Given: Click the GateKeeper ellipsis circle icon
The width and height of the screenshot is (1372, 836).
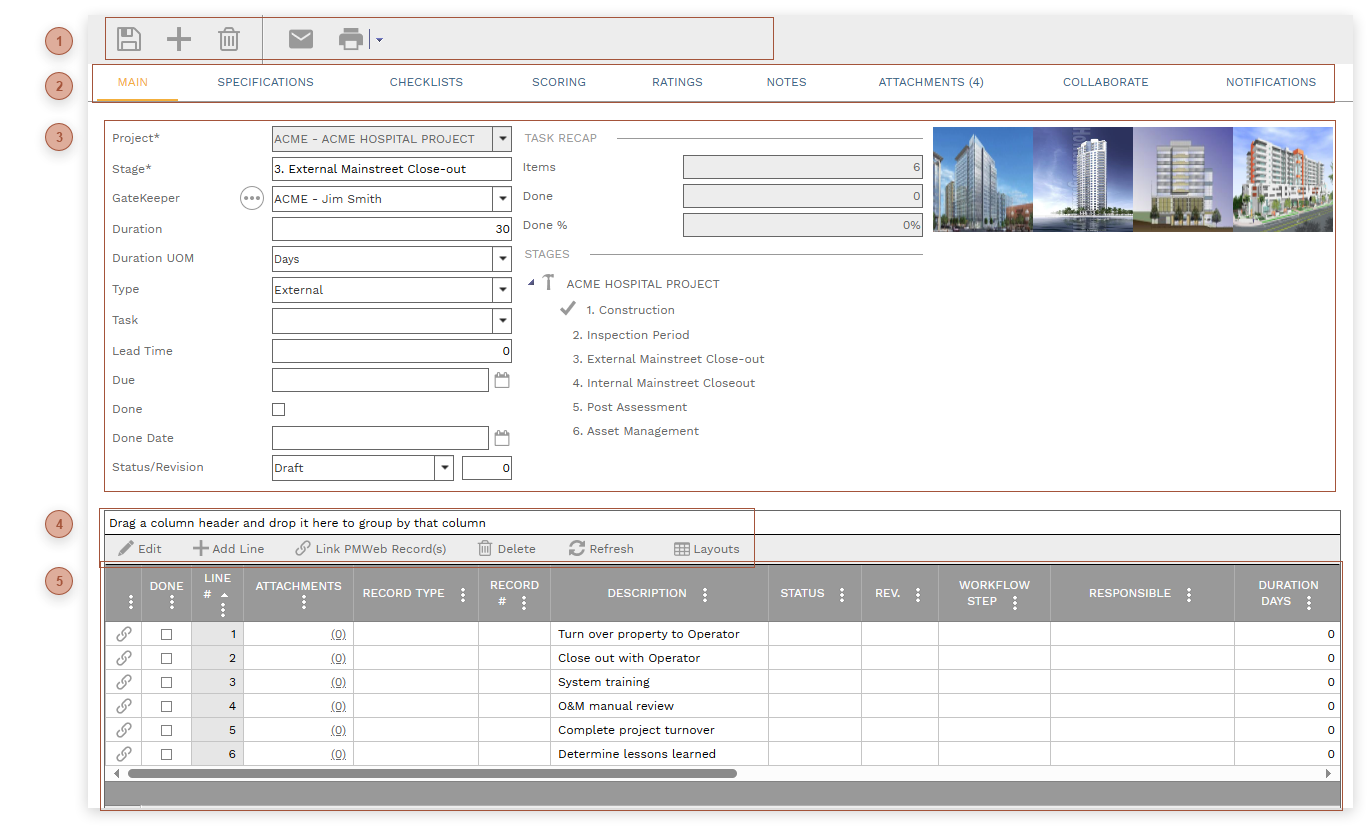Looking at the screenshot, I should pyautogui.click(x=252, y=198).
